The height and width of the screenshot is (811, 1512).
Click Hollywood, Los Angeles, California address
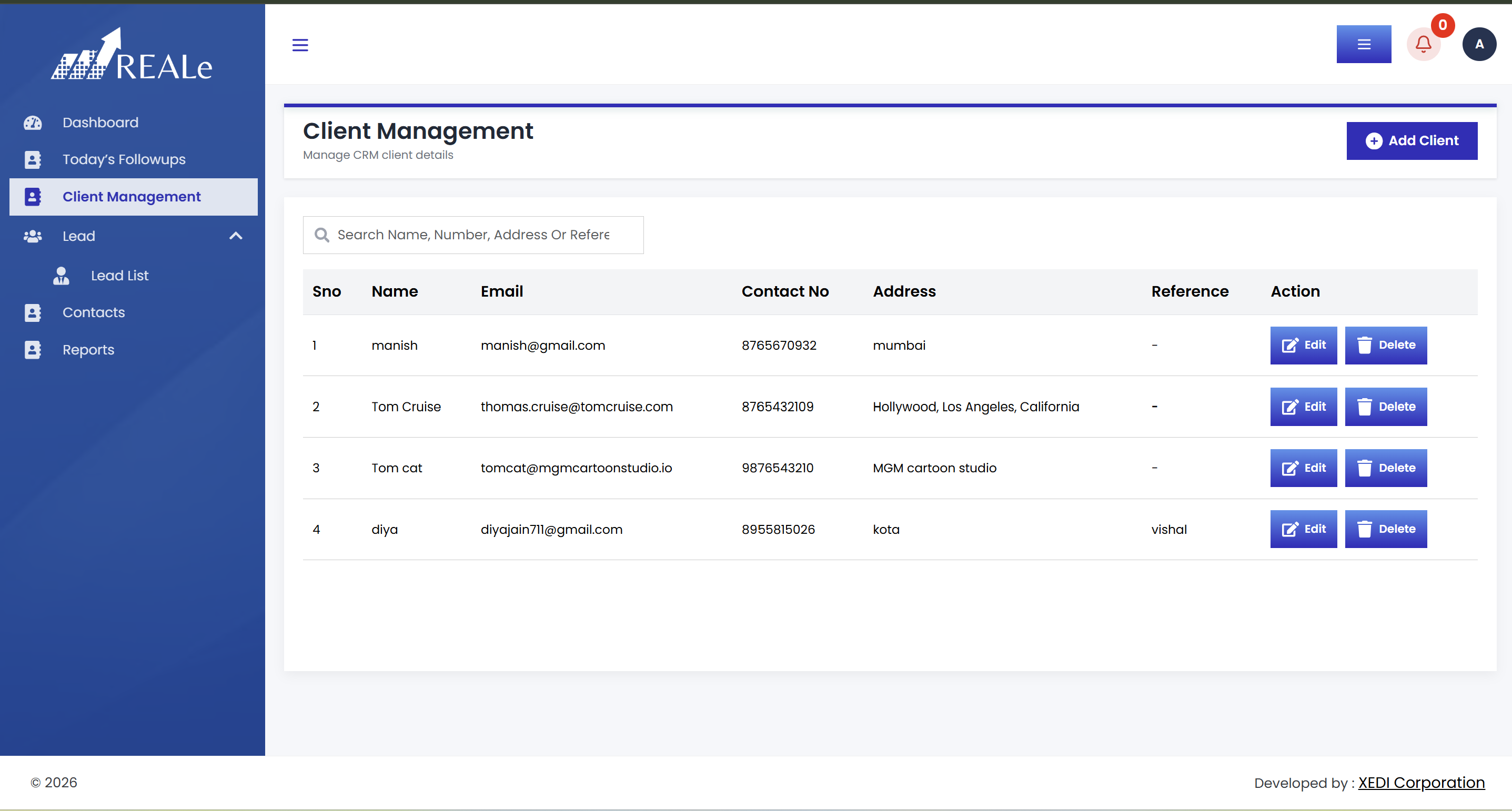[975, 407]
